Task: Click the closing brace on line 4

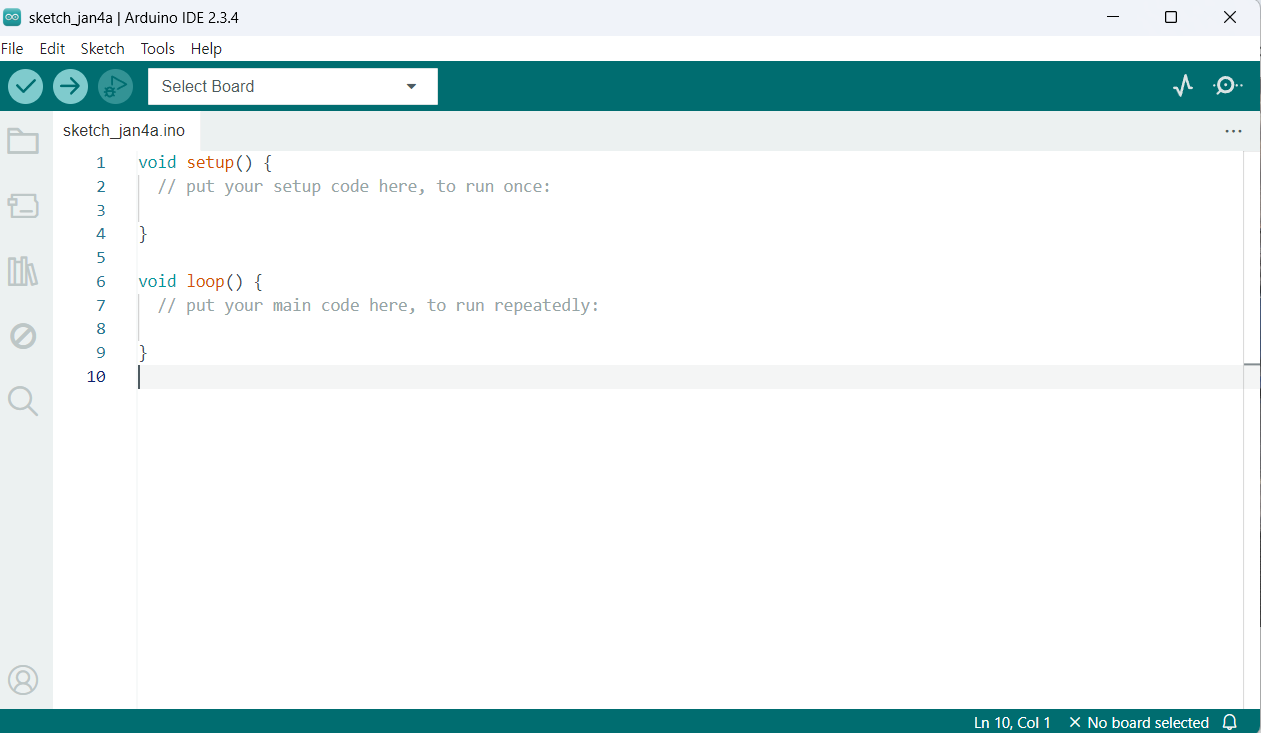Action: tap(143, 234)
